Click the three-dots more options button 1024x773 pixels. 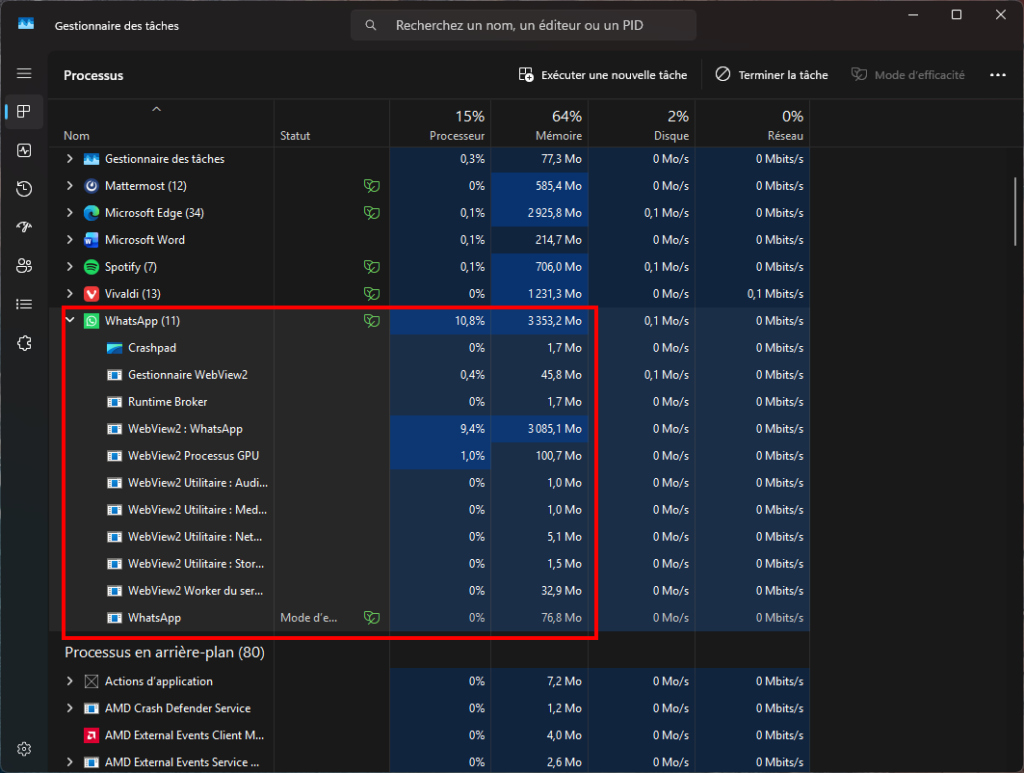point(997,75)
